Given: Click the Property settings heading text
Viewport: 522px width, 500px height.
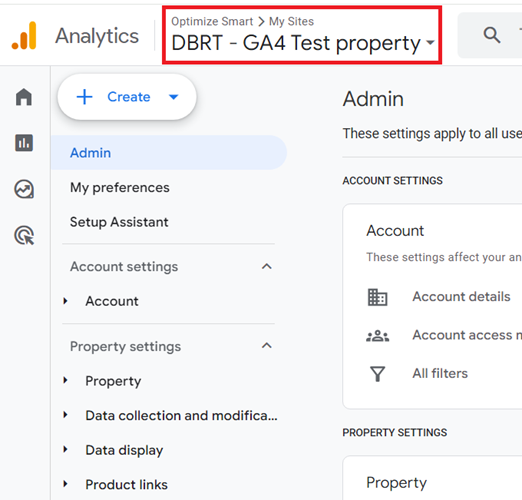Looking at the screenshot, I should click(x=125, y=347).
